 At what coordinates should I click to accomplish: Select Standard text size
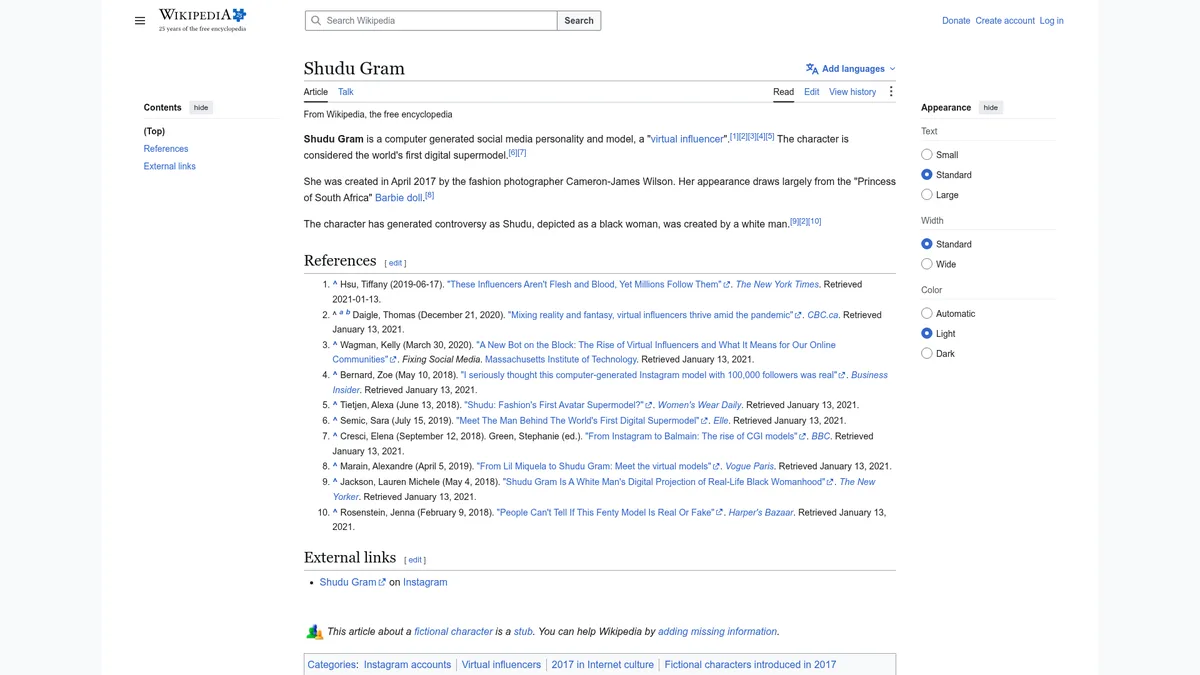coord(927,175)
